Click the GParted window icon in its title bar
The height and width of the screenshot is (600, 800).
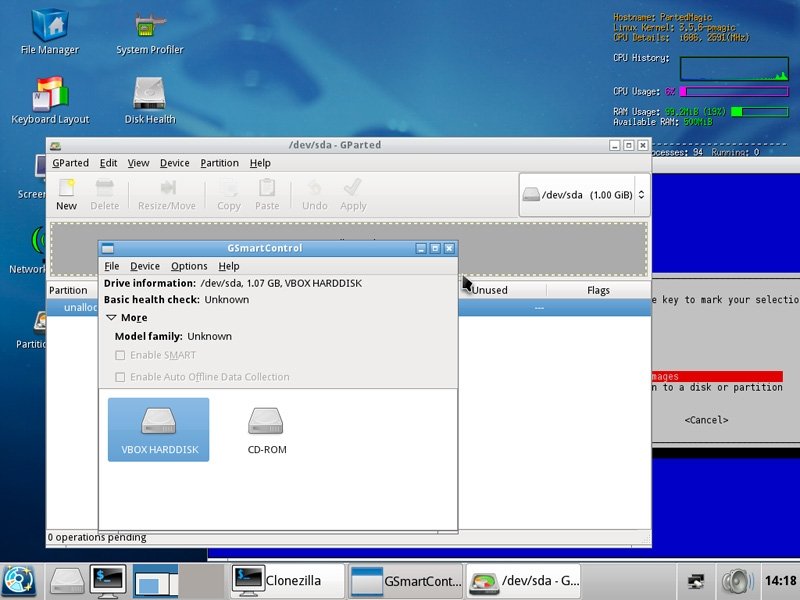click(x=55, y=145)
